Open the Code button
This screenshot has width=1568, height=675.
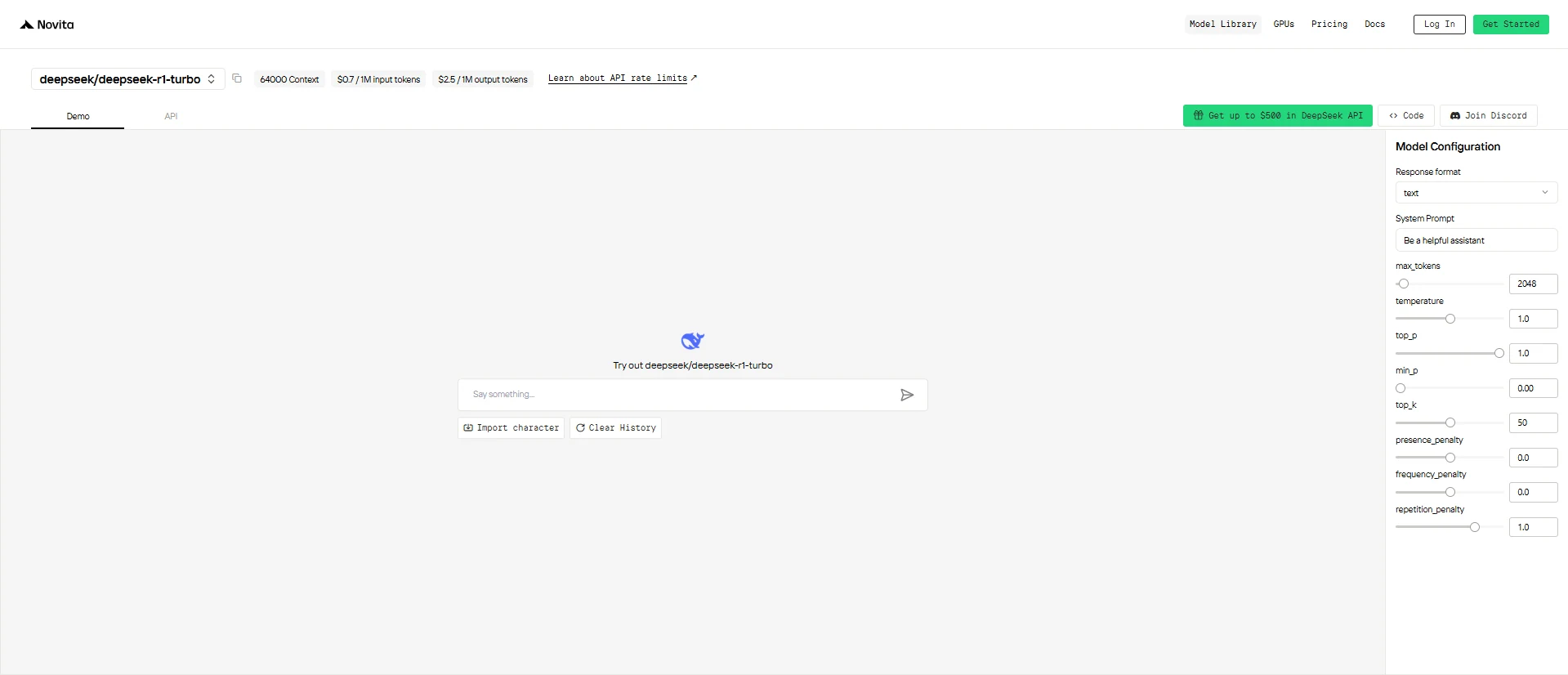click(1406, 116)
